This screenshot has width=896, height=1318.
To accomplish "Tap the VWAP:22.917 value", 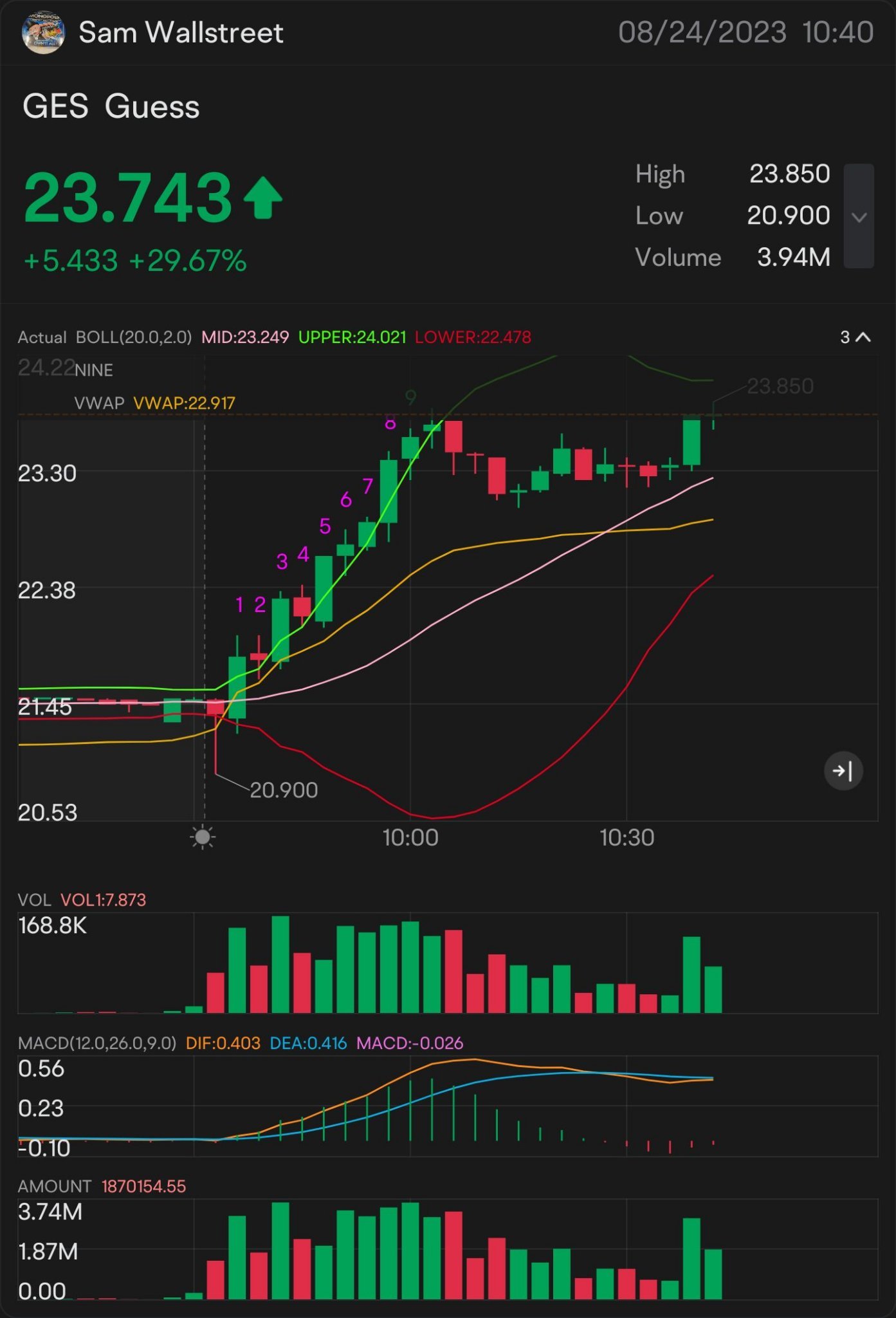I will pos(184,403).
